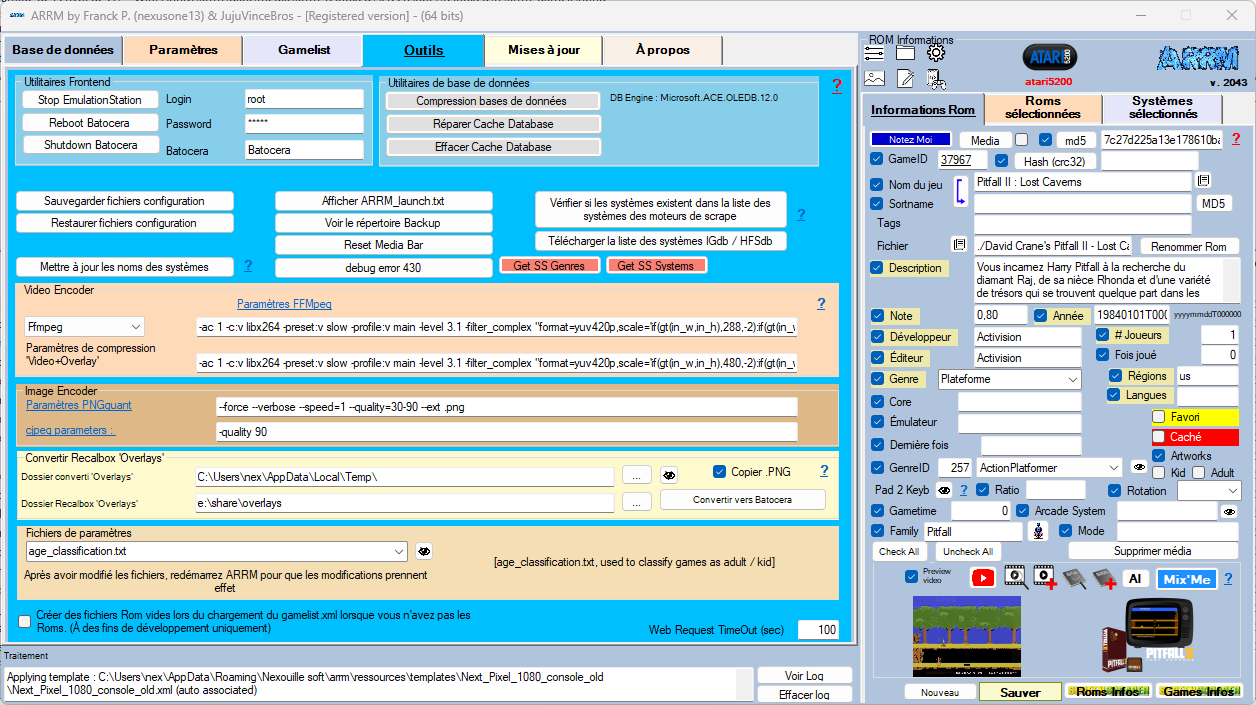Click the AI button in media bar
Screen dimensions: 1256x705
(x=1134, y=579)
